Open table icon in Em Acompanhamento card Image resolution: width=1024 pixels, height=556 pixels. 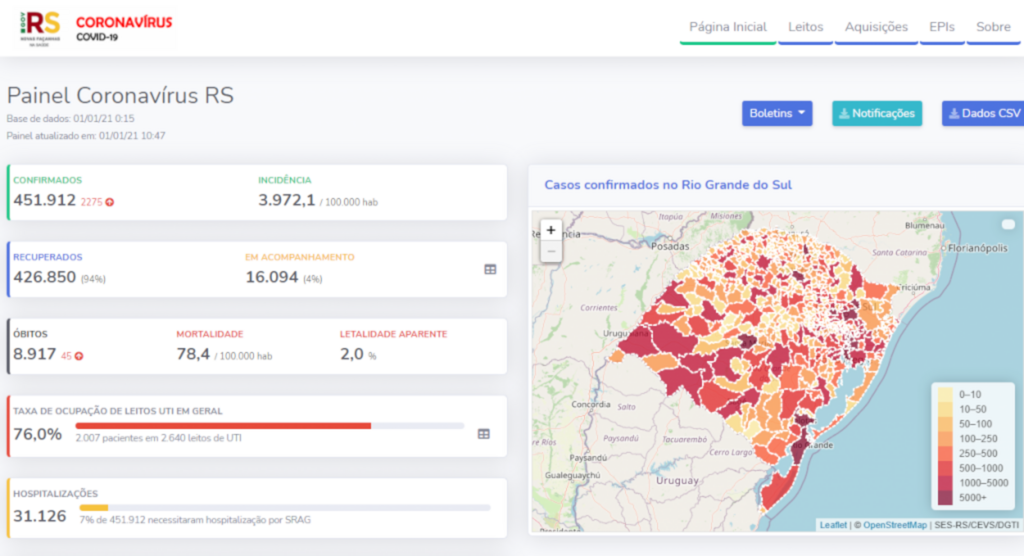(x=490, y=269)
